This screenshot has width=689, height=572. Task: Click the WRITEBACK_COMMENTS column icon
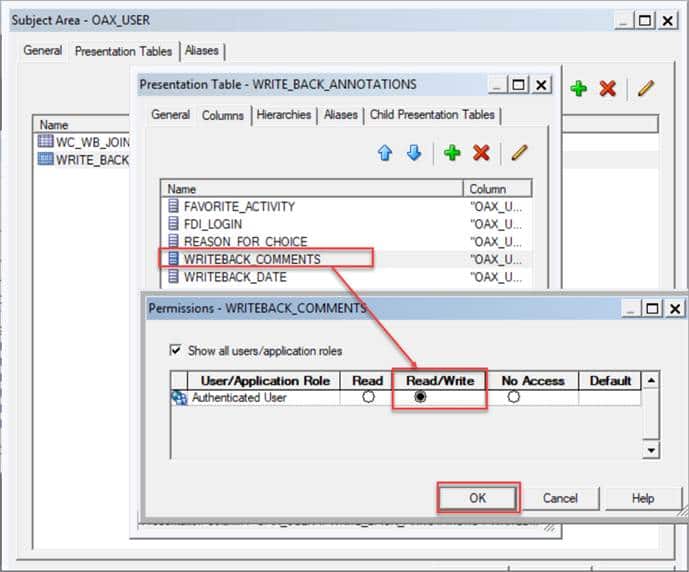(174, 258)
